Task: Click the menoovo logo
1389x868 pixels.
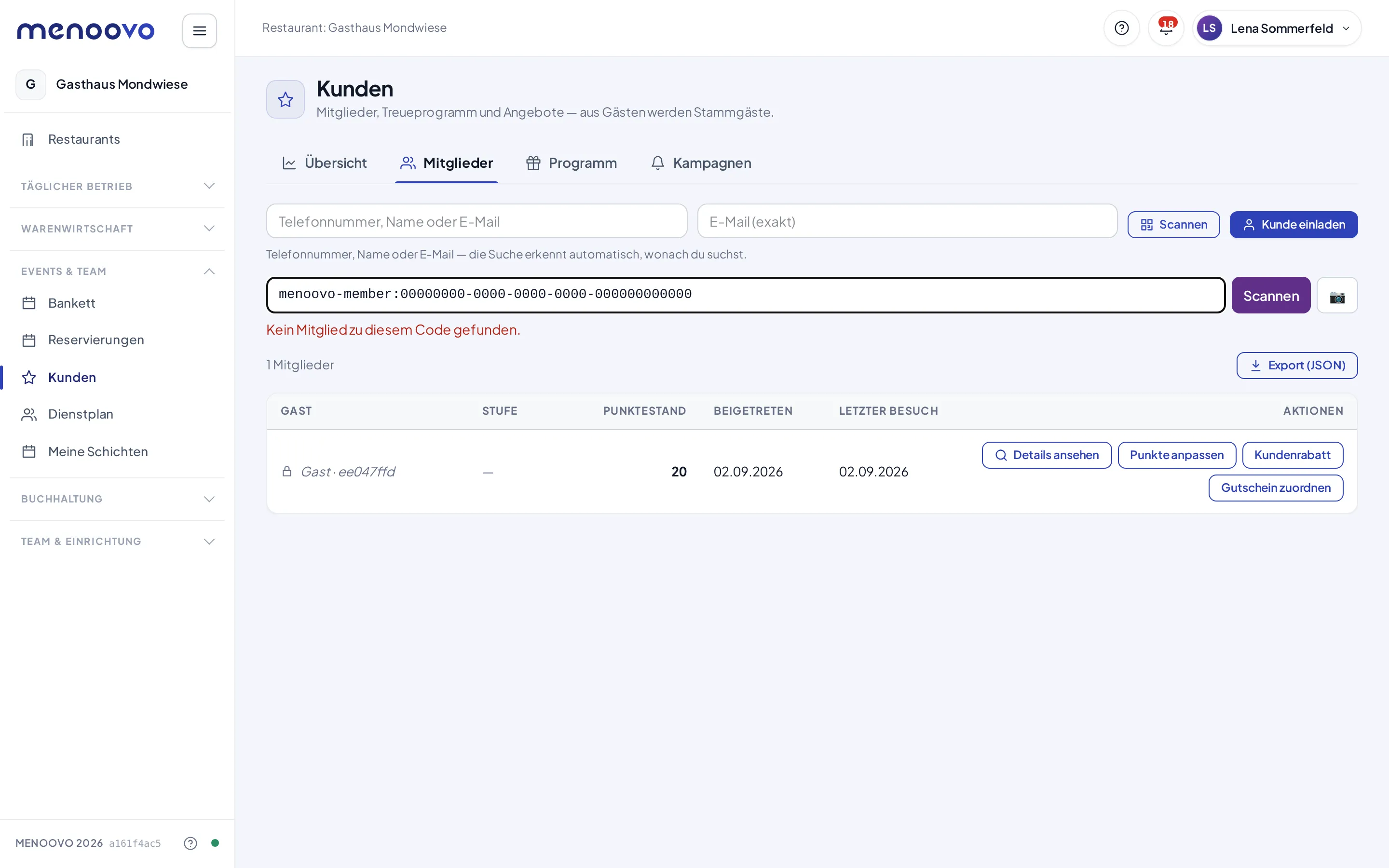Action: (x=85, y=31)
